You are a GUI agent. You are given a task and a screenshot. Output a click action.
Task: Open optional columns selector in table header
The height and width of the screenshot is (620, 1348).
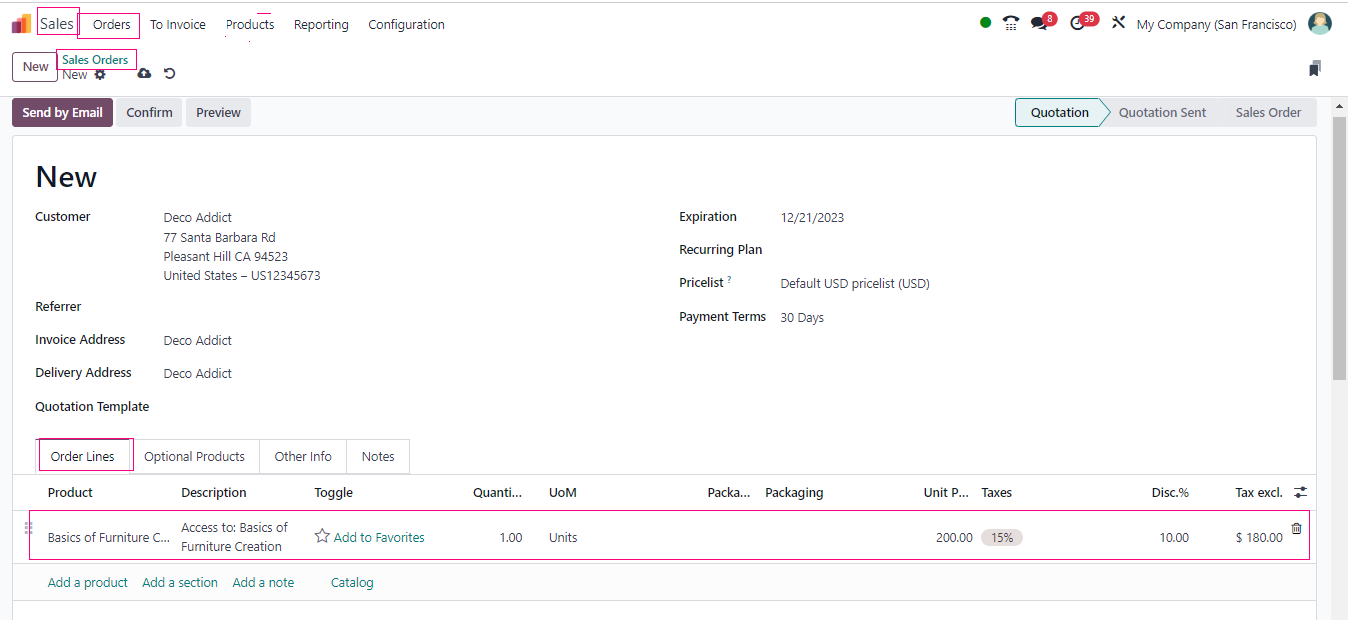point(1300,492)
